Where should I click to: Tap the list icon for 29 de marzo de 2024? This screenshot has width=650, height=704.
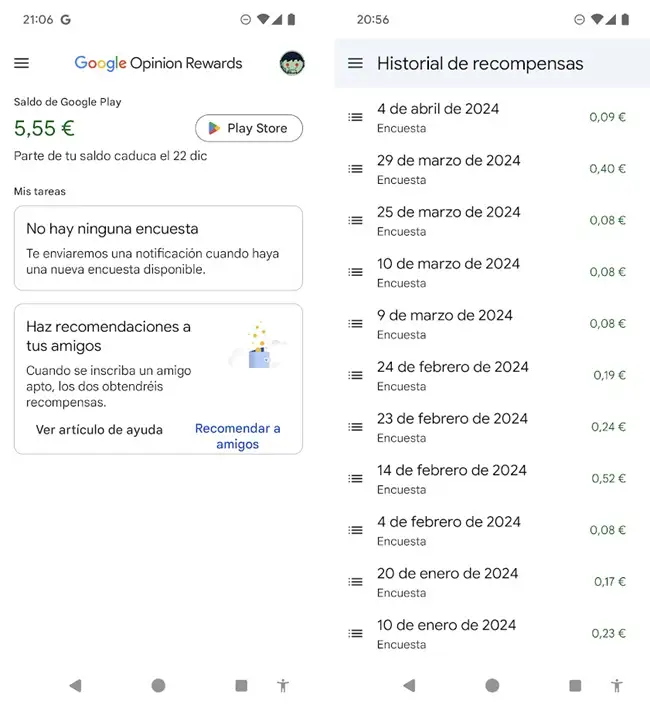[x=355, y=169]
